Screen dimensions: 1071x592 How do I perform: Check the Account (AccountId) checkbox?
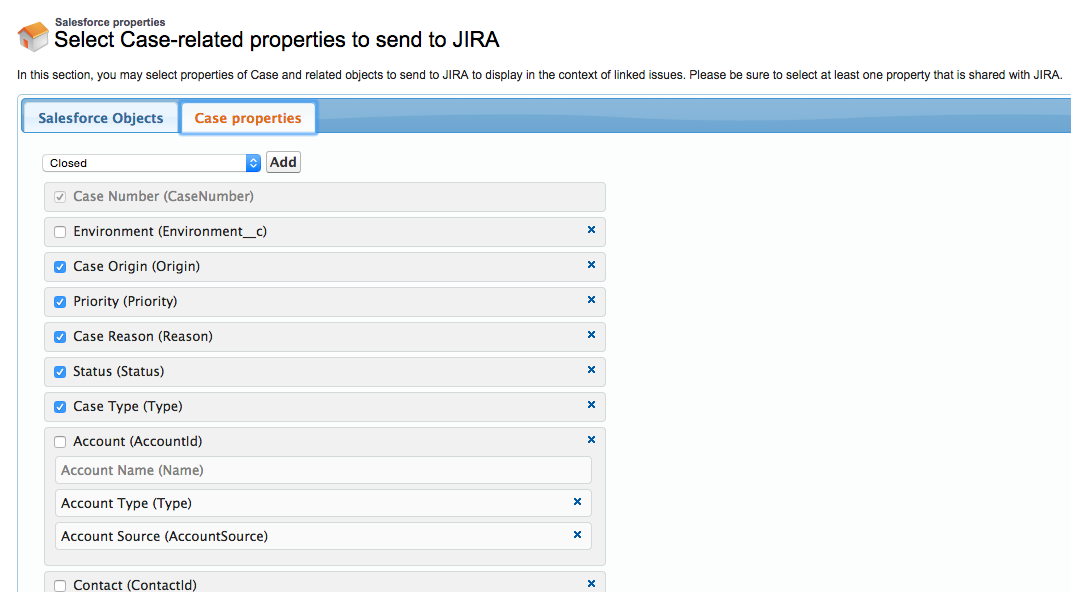coord(60,442)
